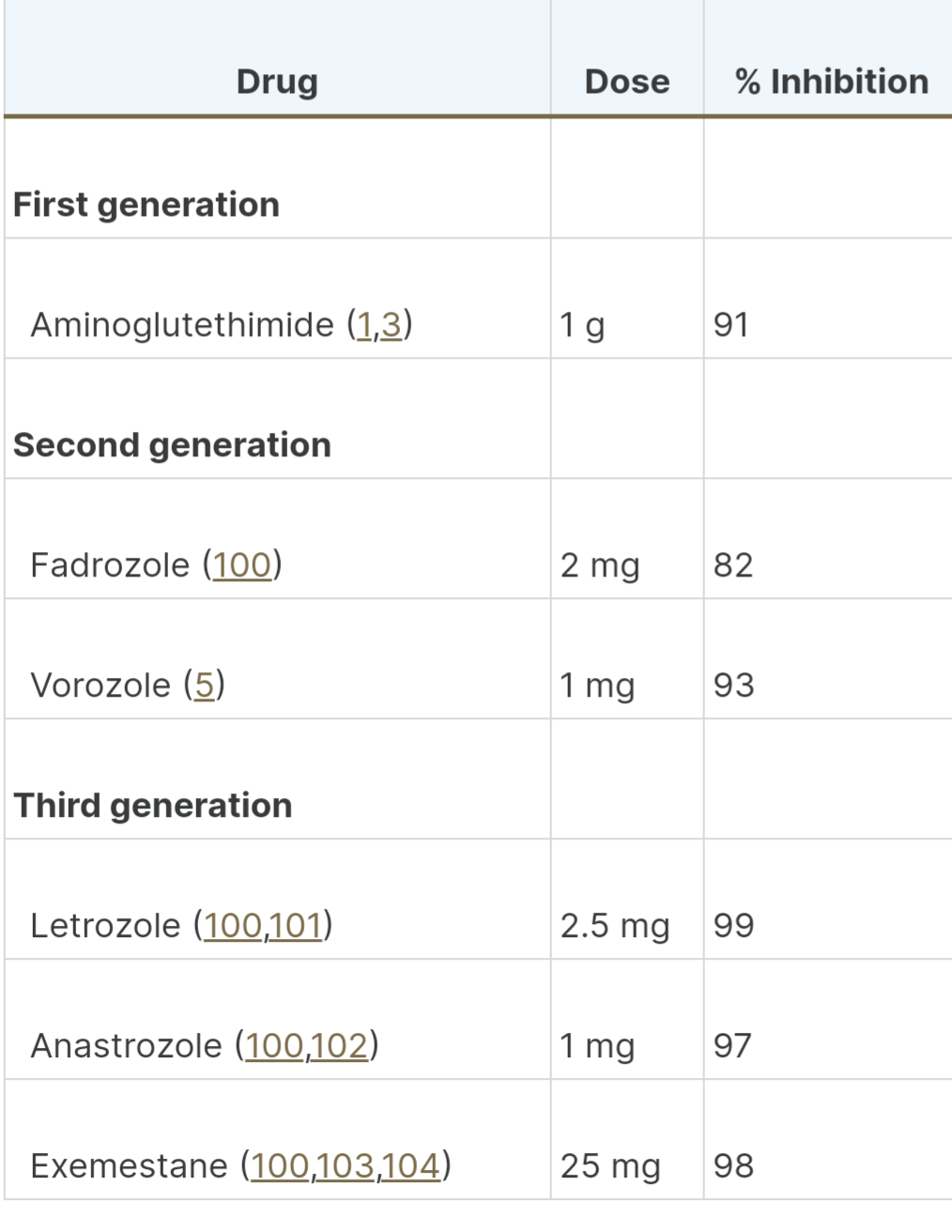Open reference 3 beside Aminoglutethimide
The height and width of the screenshot is (1232, 952).
(x=391, y=326)
